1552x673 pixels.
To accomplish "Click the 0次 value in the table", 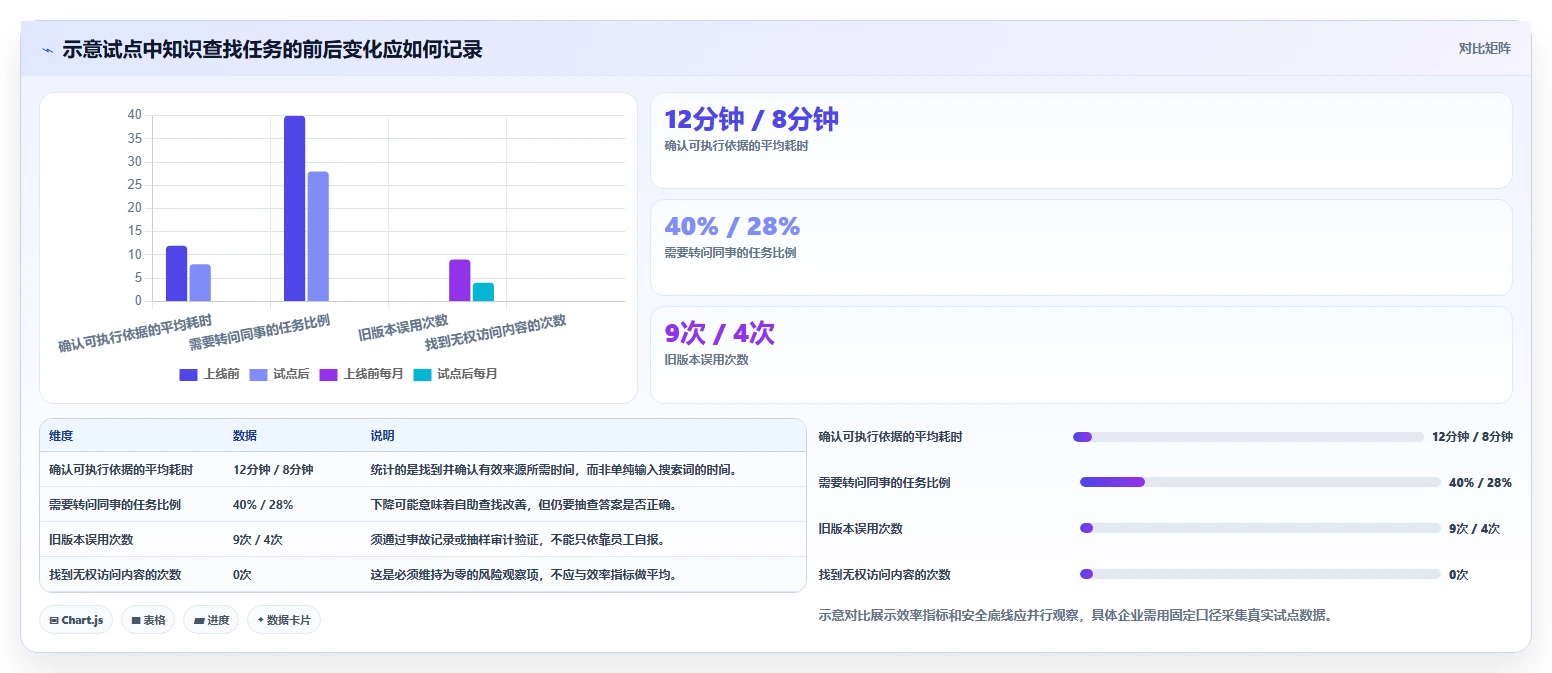I will tap(242, 574).
